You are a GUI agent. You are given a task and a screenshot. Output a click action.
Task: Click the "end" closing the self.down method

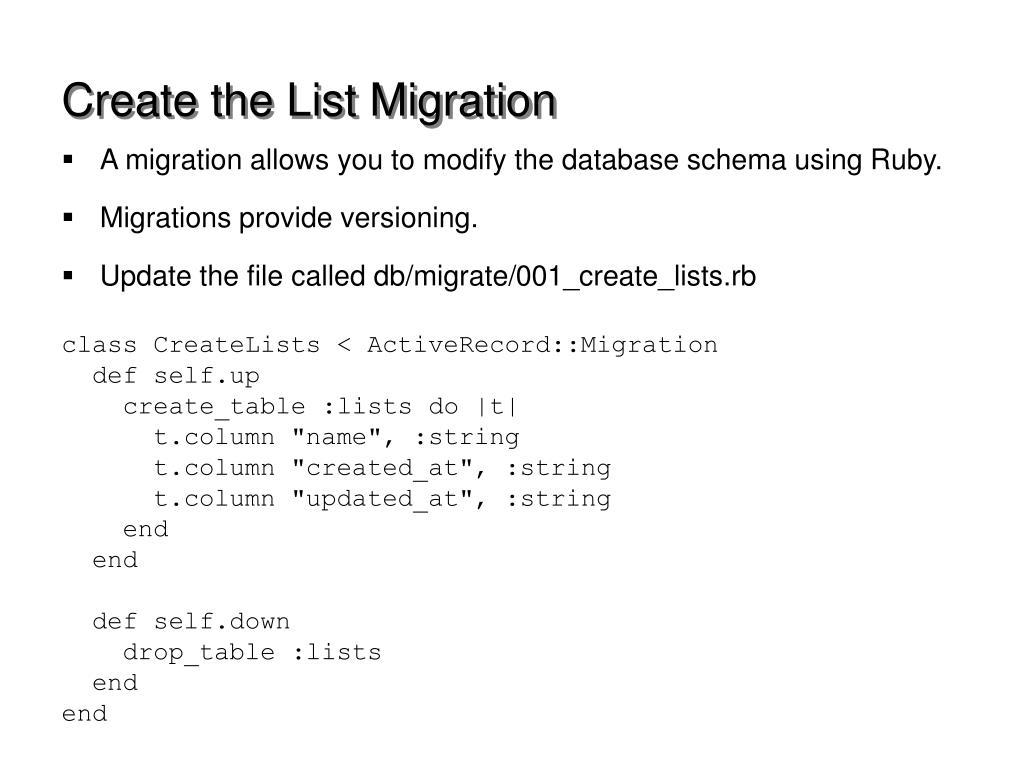(115, 683)
